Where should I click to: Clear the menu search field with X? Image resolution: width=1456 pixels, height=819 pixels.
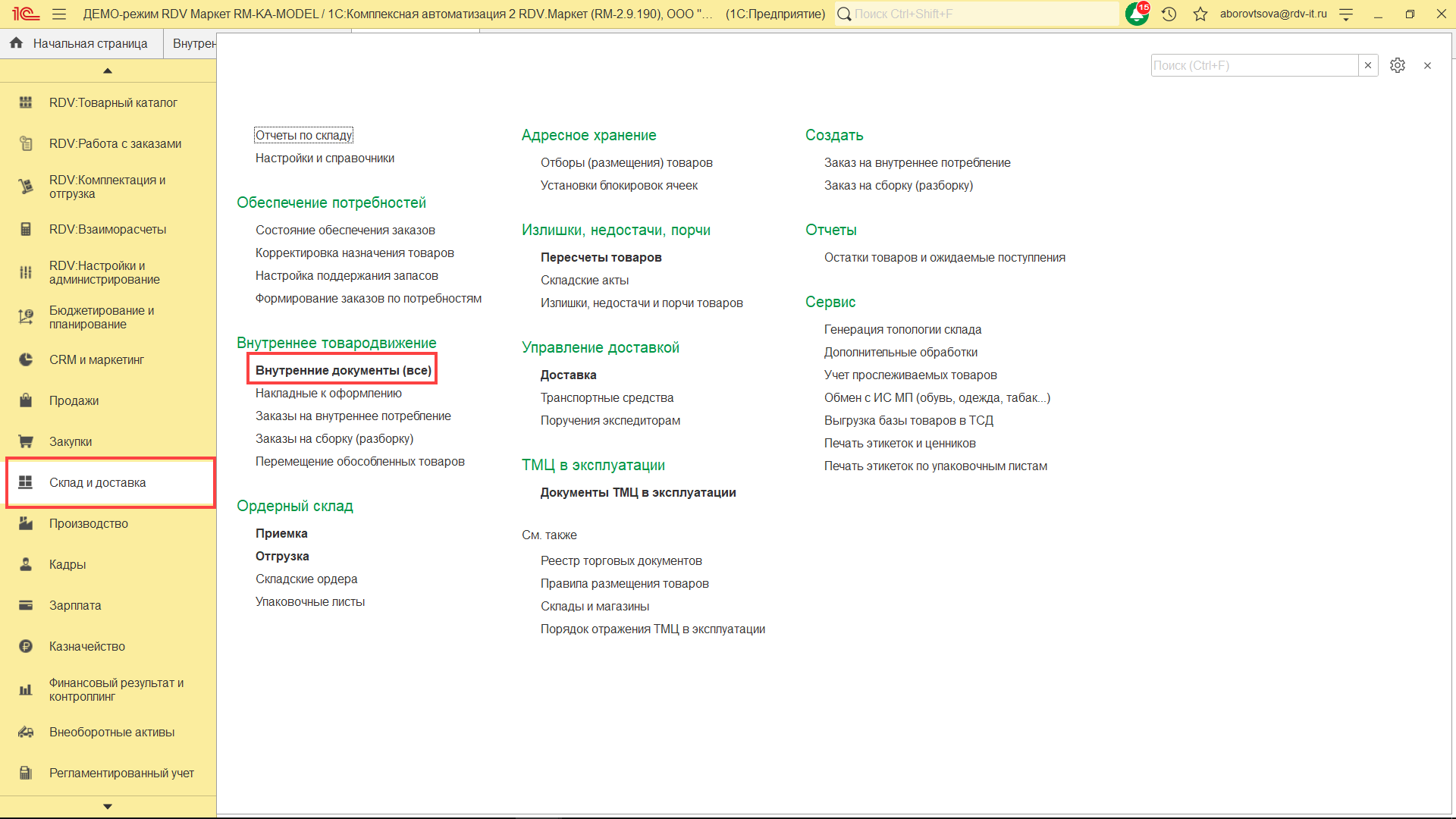click(x=1367, y=65)
